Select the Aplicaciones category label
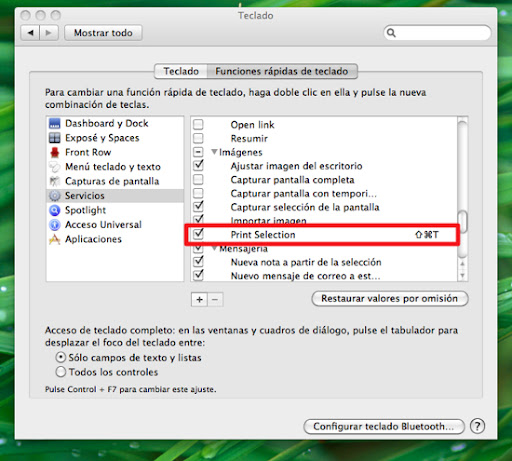This screenshot has height=461, width=512. (x=93, y=239)
